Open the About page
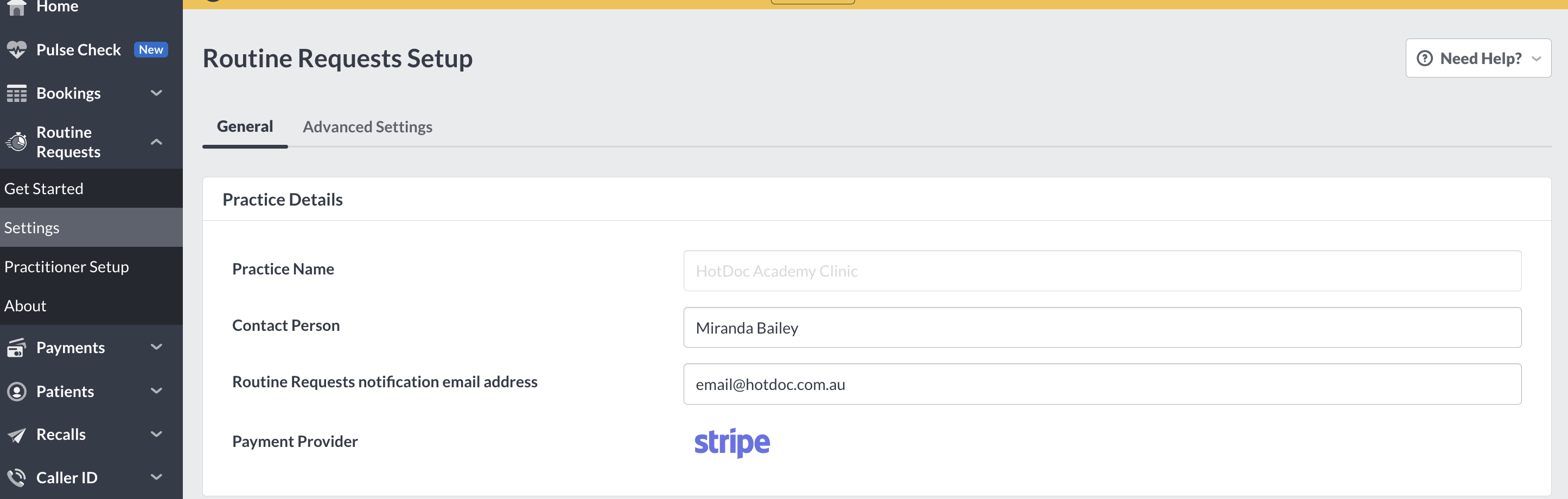This screenshot has width=1568, height=499. click(x=25, y=305)
